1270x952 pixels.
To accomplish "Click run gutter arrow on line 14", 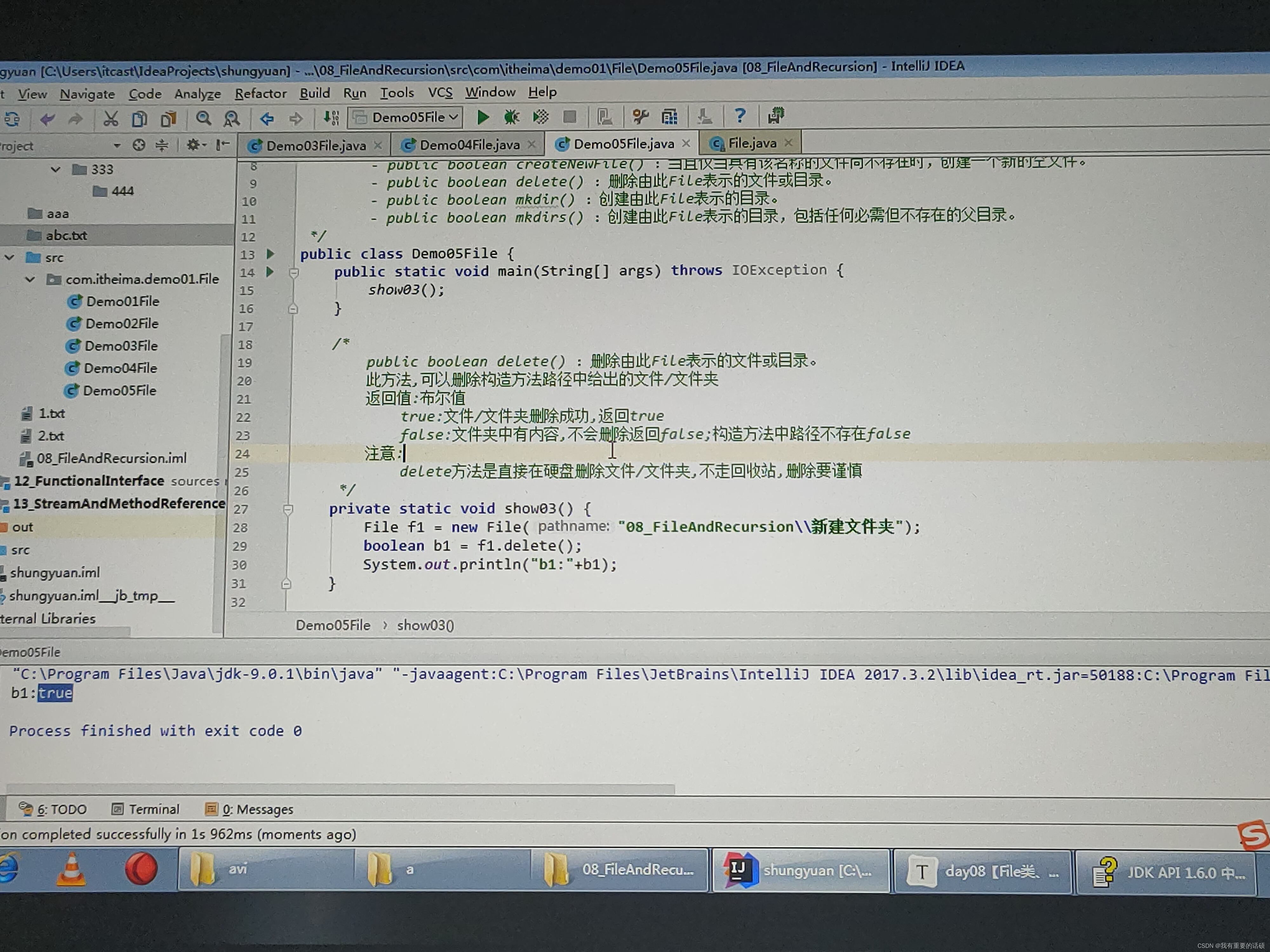I will click(x=270, y=271).
